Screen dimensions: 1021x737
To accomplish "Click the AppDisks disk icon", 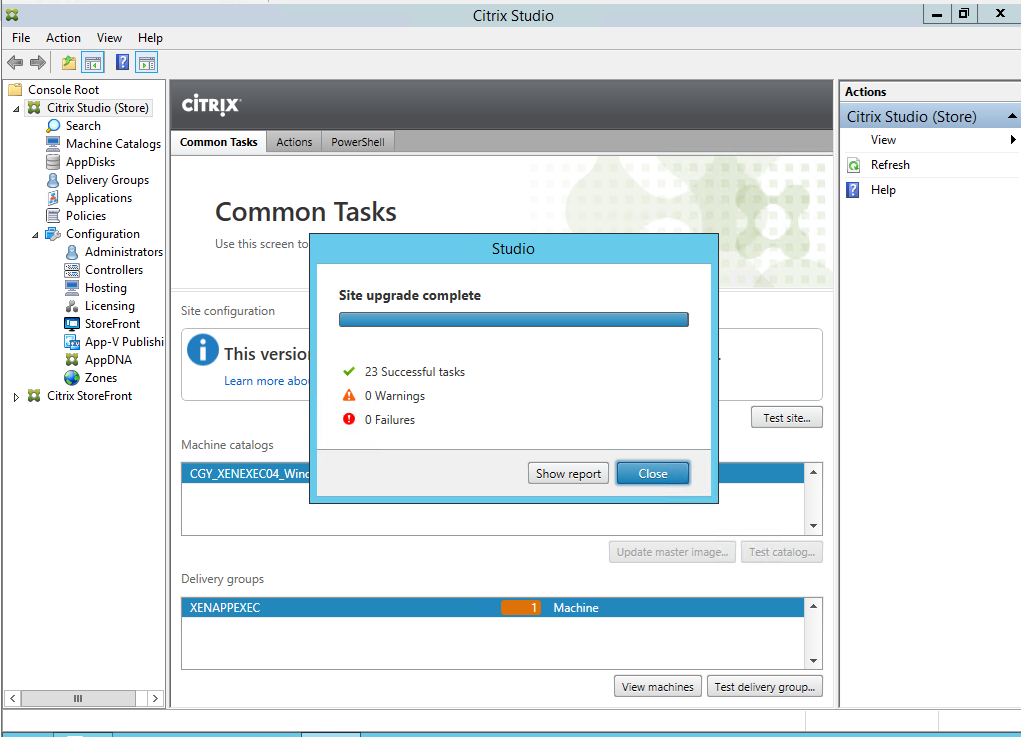I will click(x=53, y=161).
